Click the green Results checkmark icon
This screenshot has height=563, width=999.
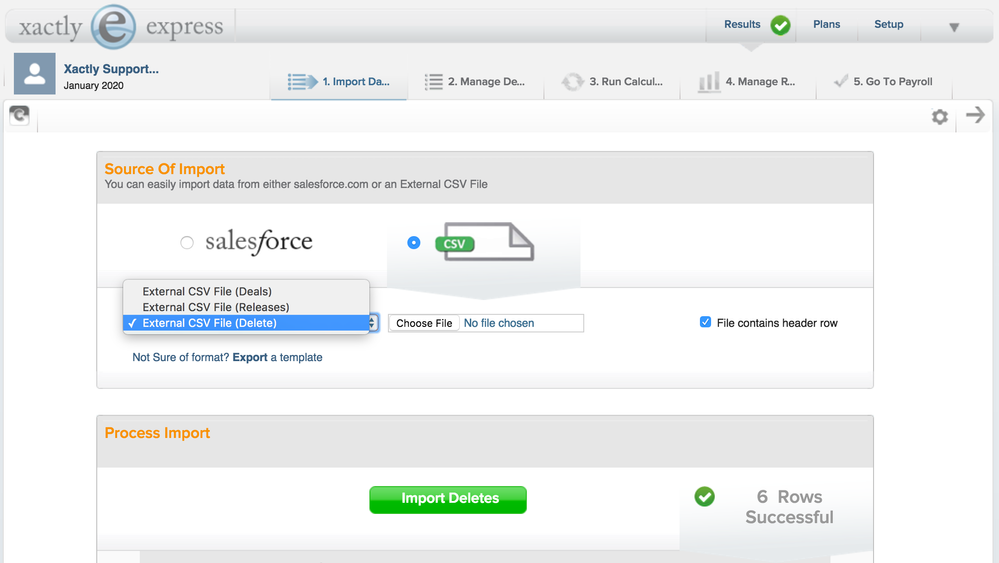tap(780, 25)
